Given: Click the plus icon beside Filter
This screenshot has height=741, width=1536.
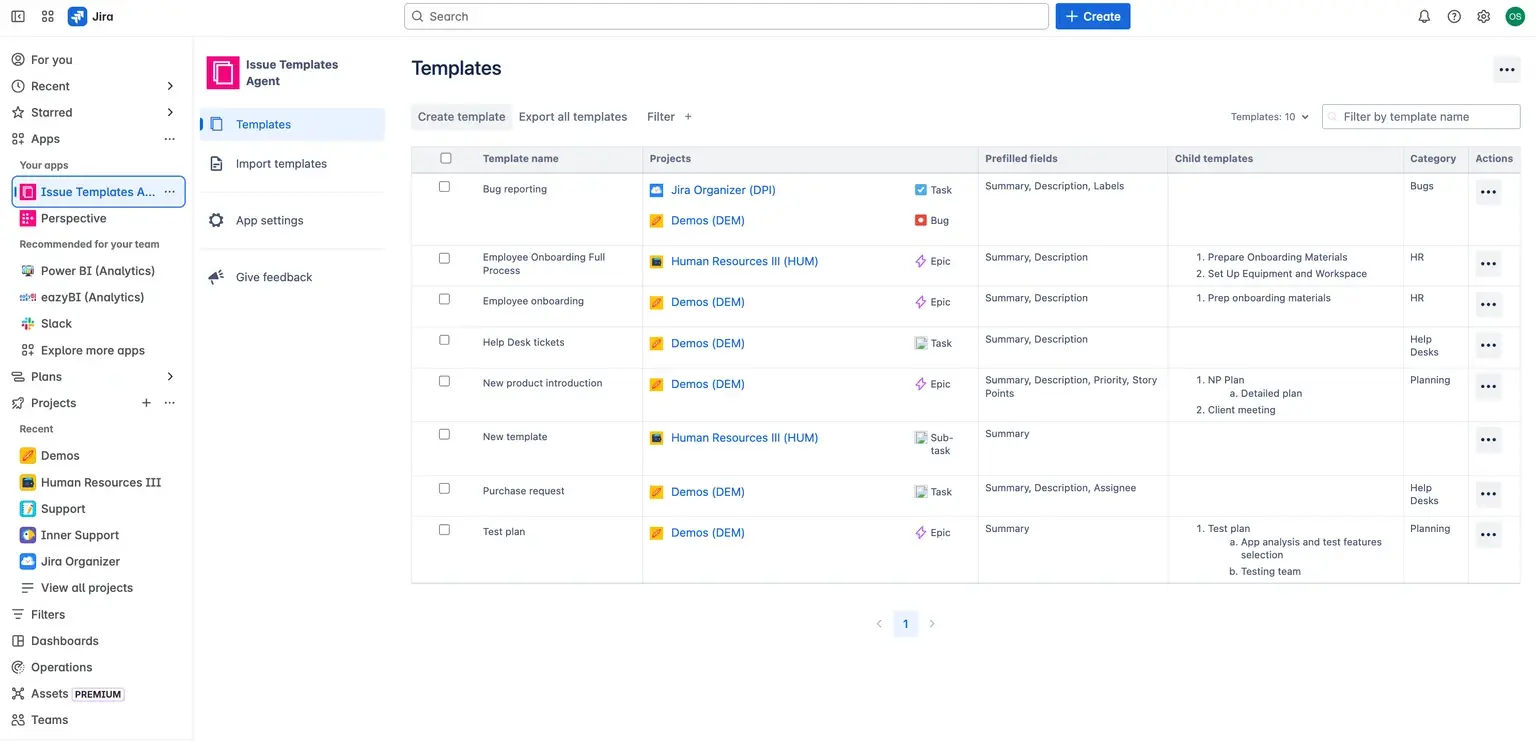Looking at the screenshot, I should tap(688, 117).
